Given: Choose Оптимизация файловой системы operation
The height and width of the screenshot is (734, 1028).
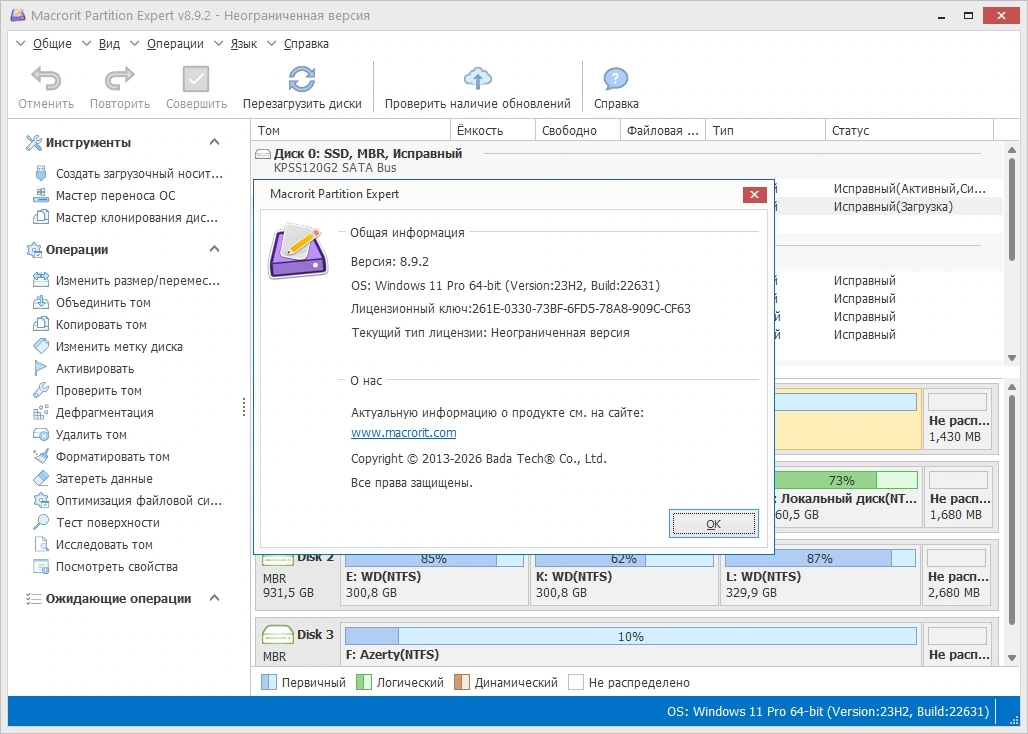Looking at the screenshot, I should click(128, 501).
